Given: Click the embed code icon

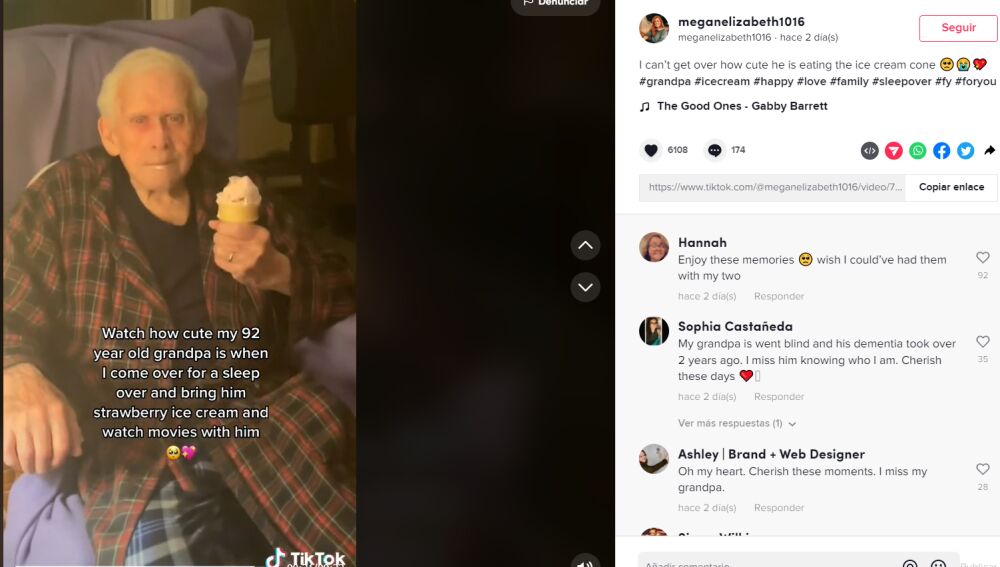Looking at the screenshot, I should (869, 151).
